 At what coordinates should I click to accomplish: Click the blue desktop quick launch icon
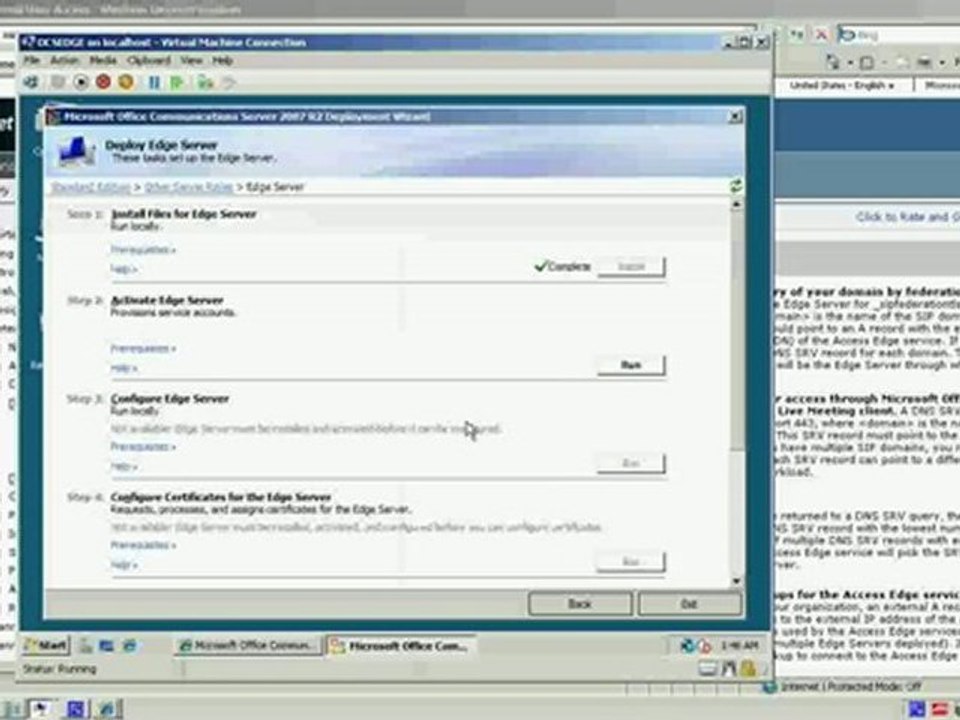(107, 645)
